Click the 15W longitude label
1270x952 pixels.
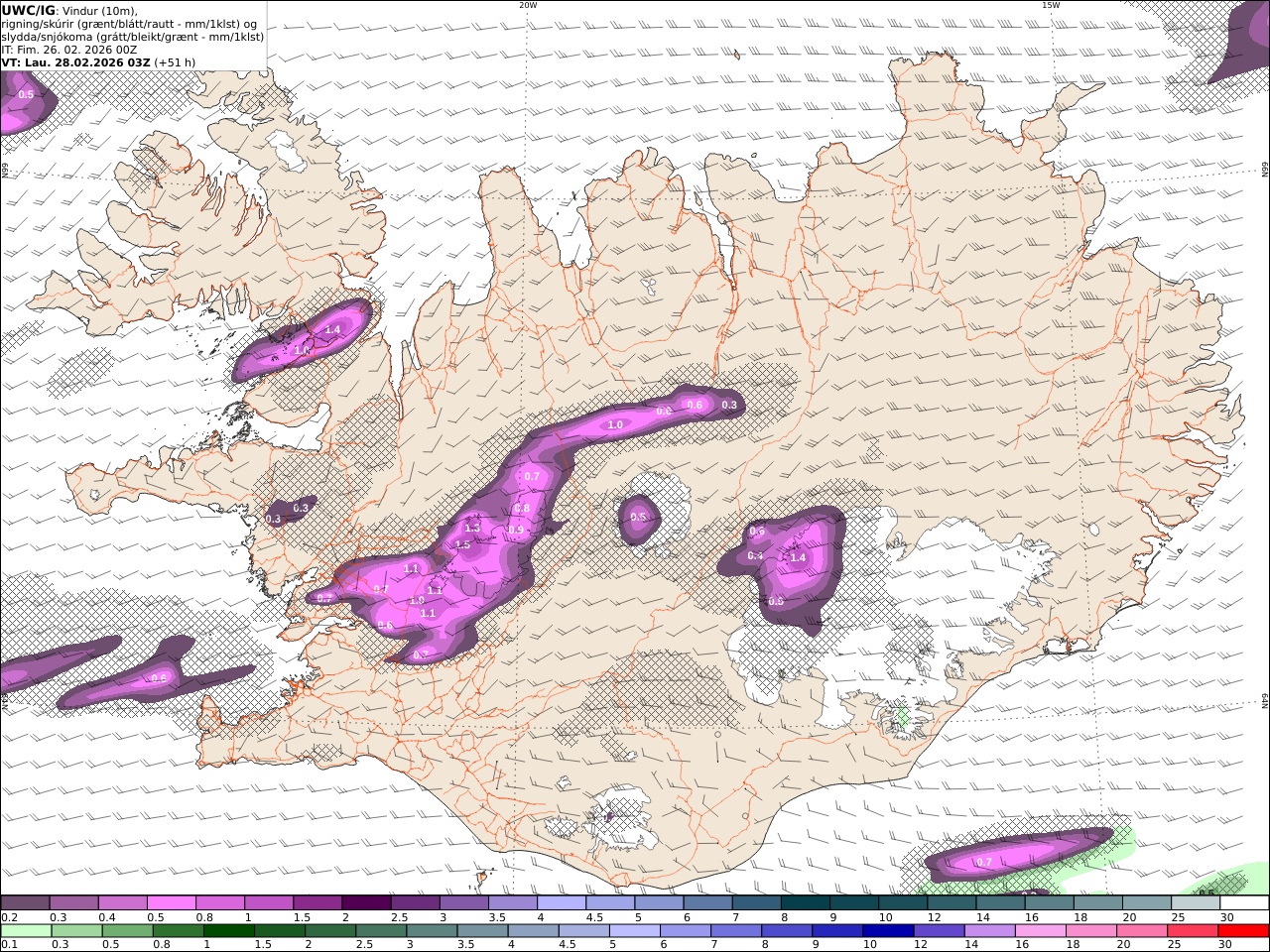click(x=1050, y=5)
